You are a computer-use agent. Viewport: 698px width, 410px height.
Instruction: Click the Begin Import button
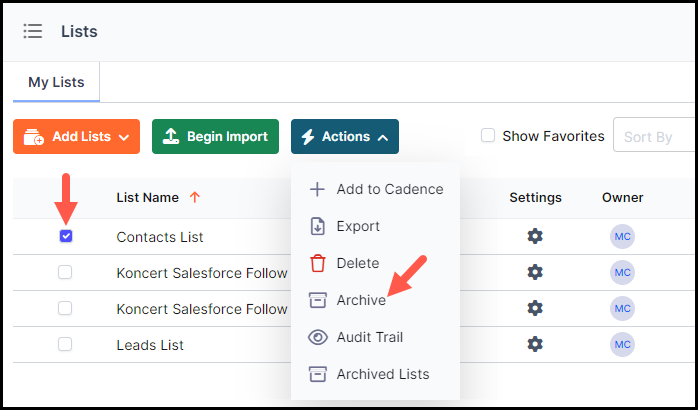tap(215, 136)
